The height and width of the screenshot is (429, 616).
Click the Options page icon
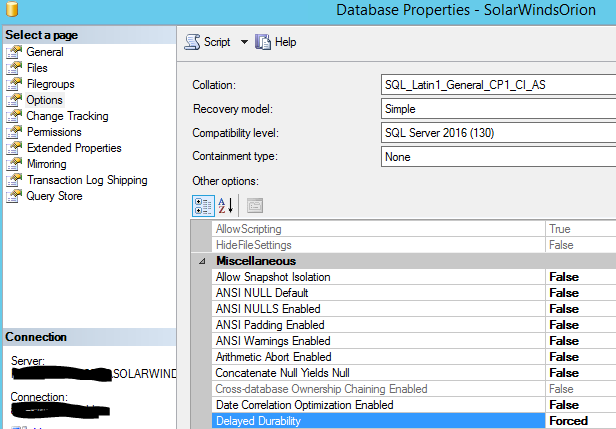pyautogui.click(x=14, y=100)
